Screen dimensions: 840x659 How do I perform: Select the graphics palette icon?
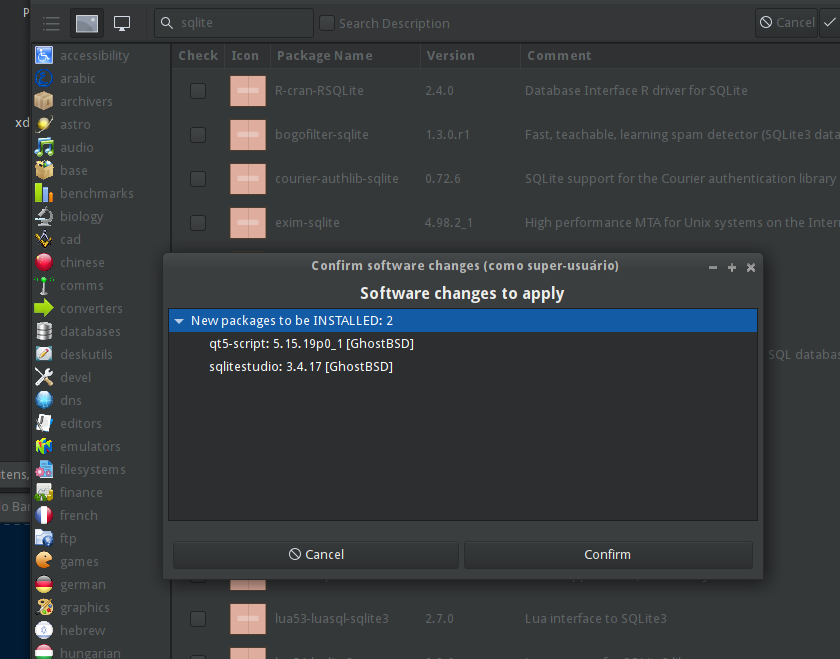coord(44,607)
